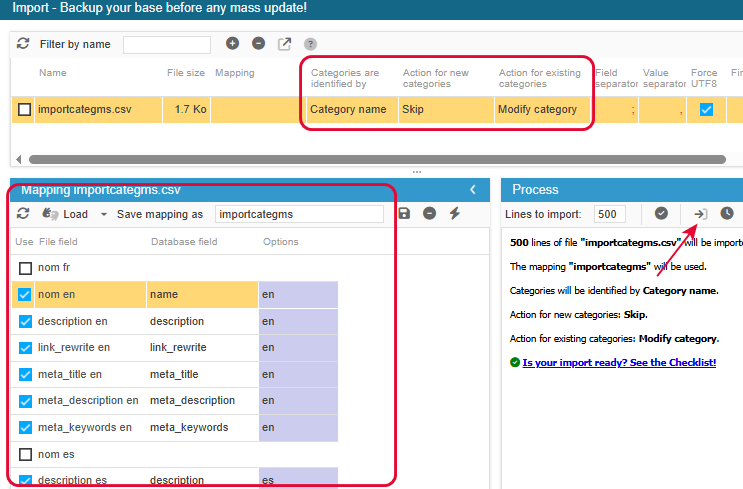Load a saved mapping
Screen dimensions: 743x489
click(65, 214)
